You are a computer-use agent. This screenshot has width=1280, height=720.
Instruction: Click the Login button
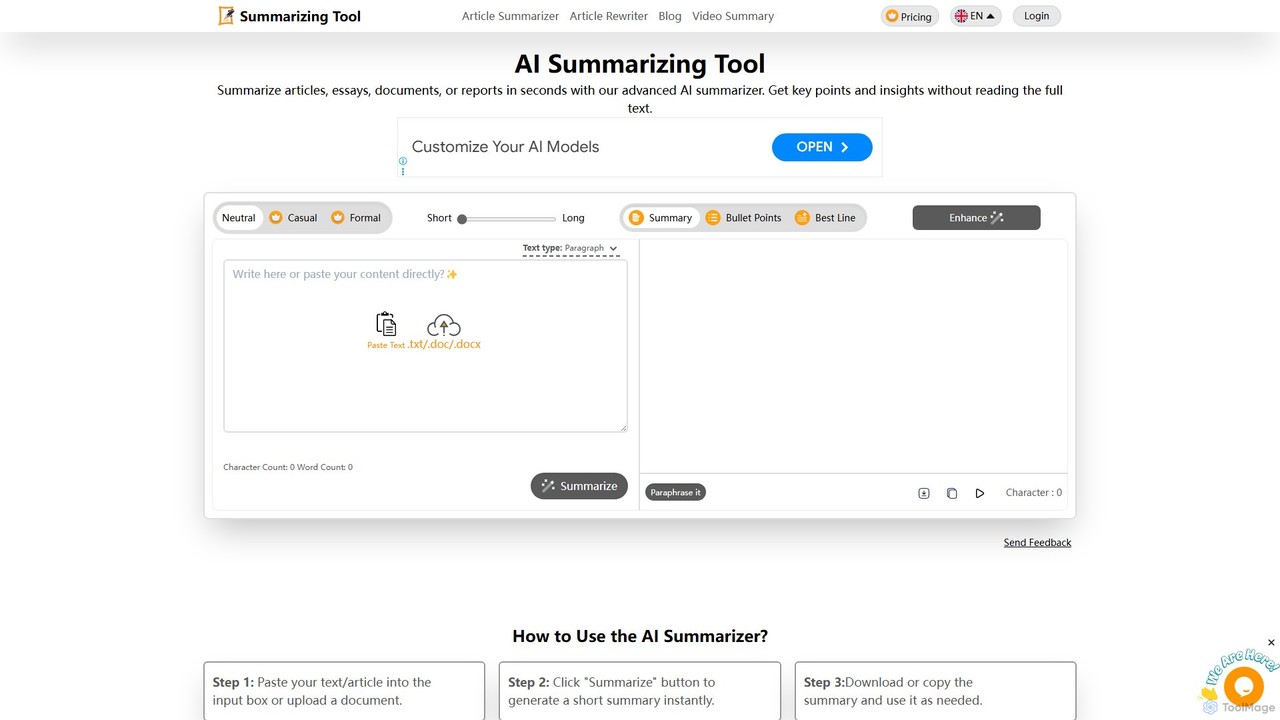click(x=1037, y=16)
